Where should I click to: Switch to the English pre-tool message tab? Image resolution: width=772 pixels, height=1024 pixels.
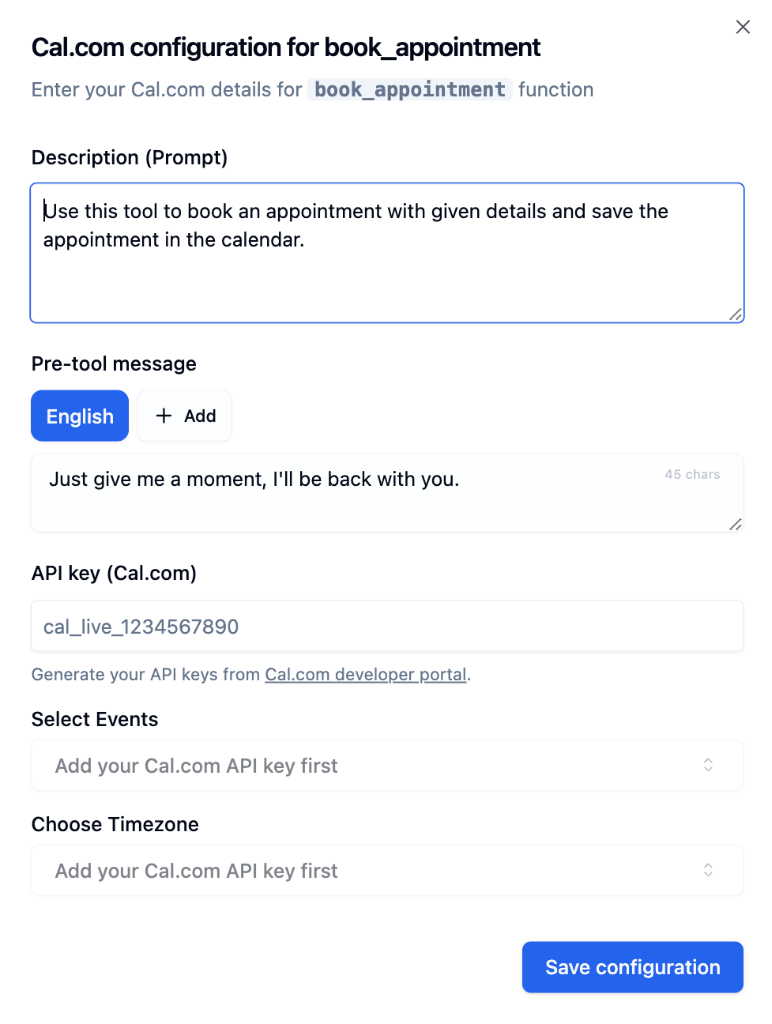click(x=79, y=416)
